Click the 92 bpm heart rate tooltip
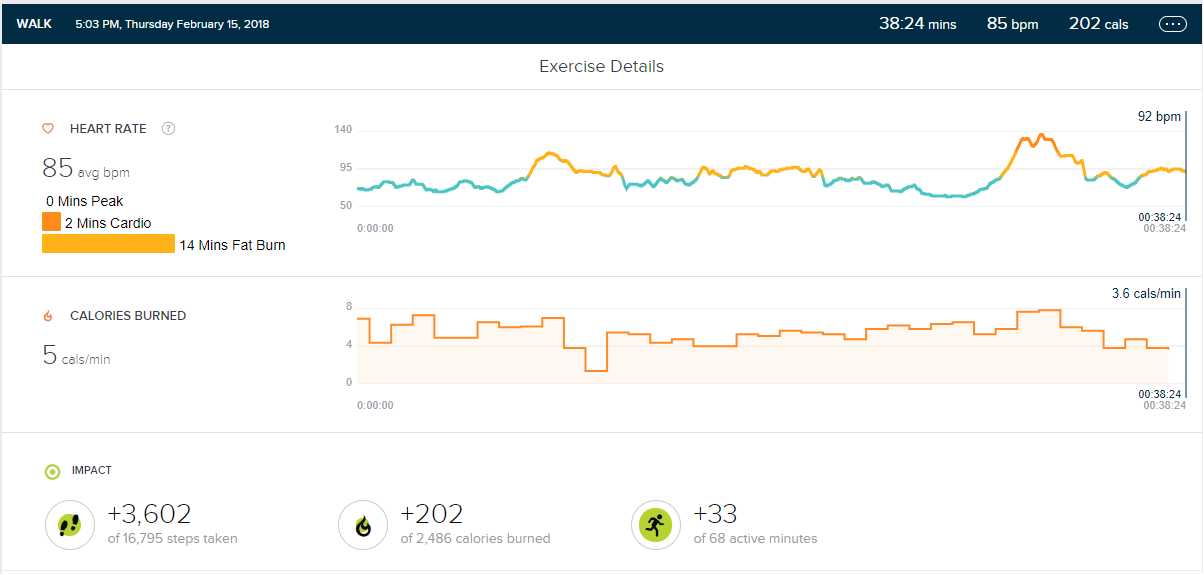1203x574 pixels. (1159, 117)
